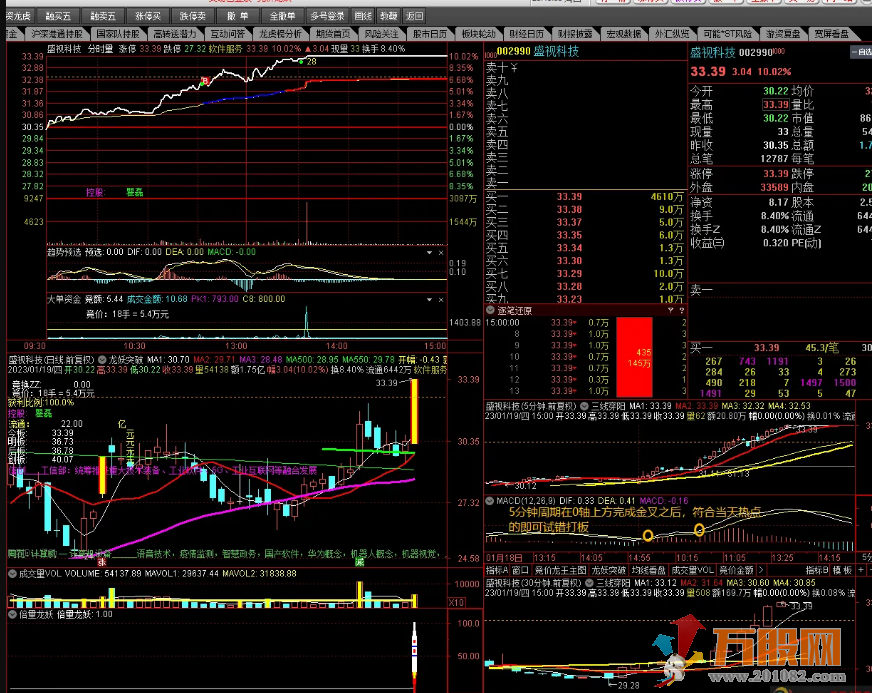Open the 龙妖突破 indicator dropdown on daily chart

[103, 358]
